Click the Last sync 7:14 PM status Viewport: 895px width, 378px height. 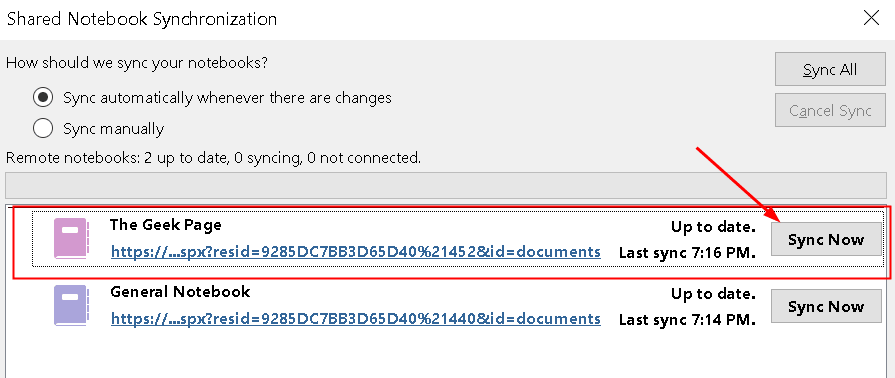click(687, 319)
